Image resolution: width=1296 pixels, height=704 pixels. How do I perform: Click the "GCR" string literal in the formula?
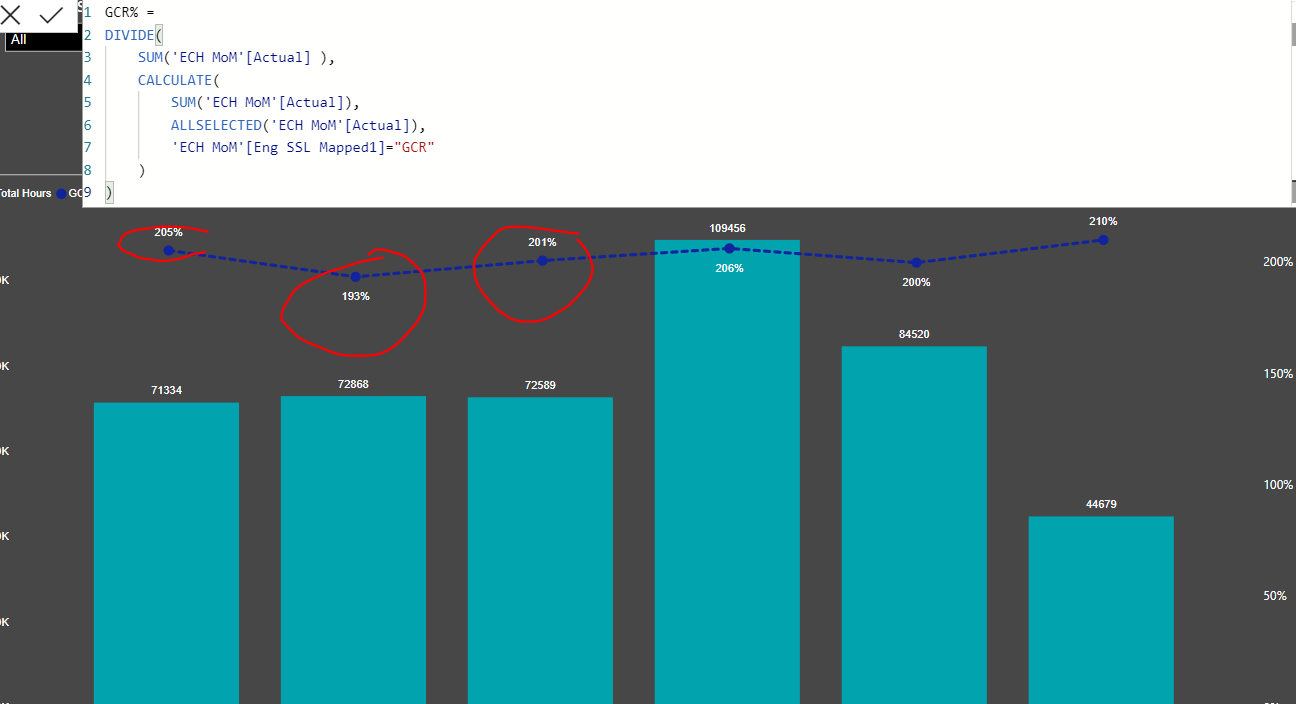[415, 147]
